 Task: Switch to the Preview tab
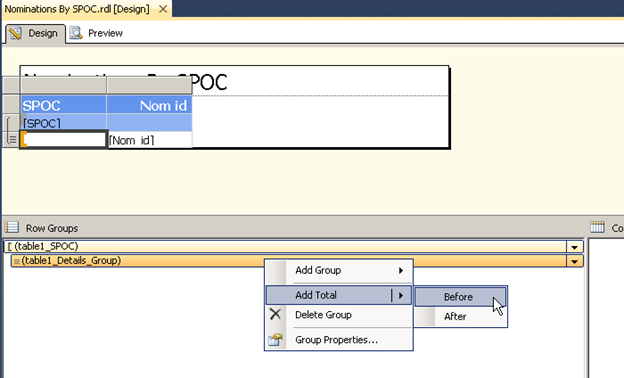(x=96, y=33)
